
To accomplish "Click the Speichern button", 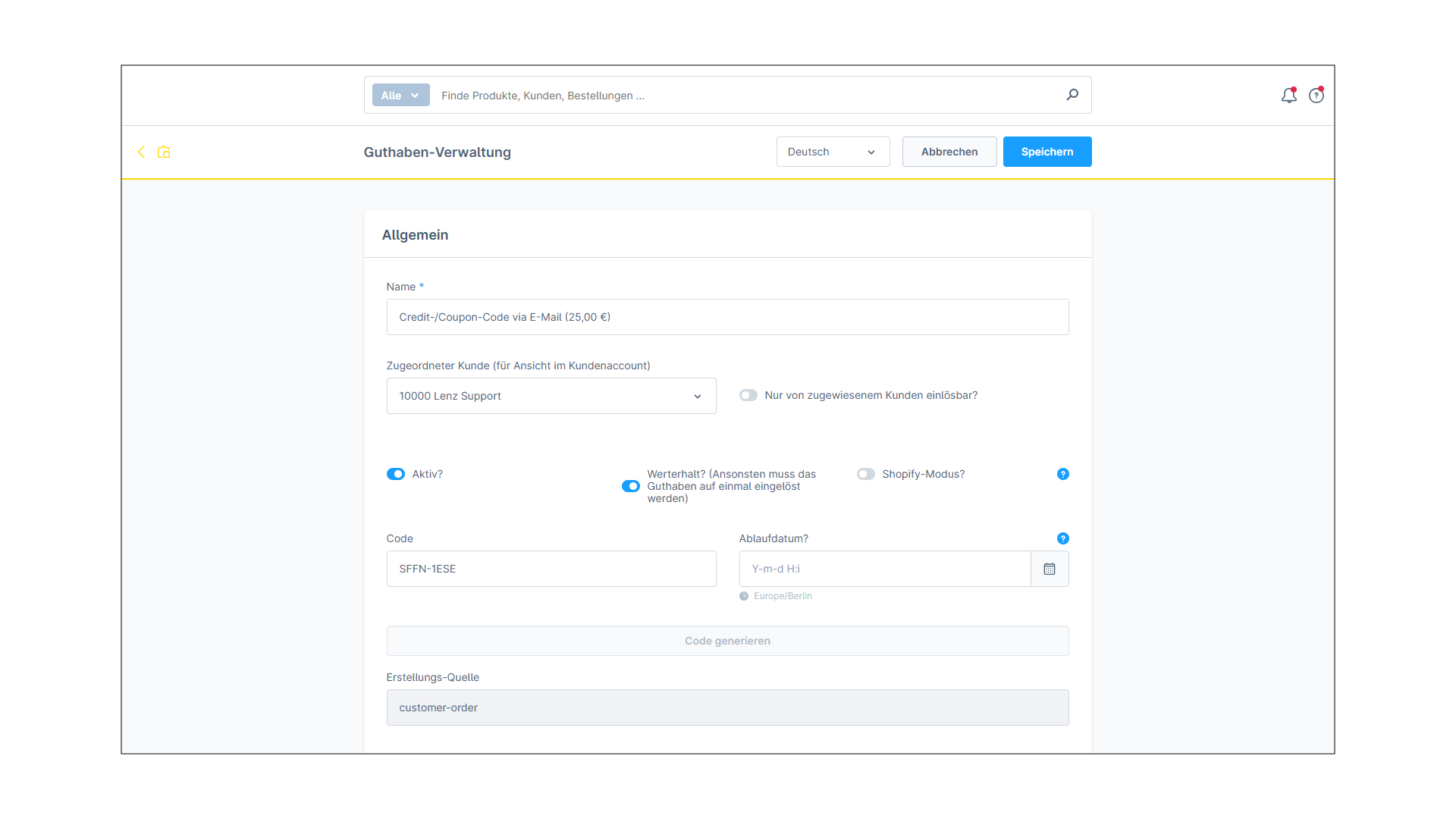I will [1047, 152].
